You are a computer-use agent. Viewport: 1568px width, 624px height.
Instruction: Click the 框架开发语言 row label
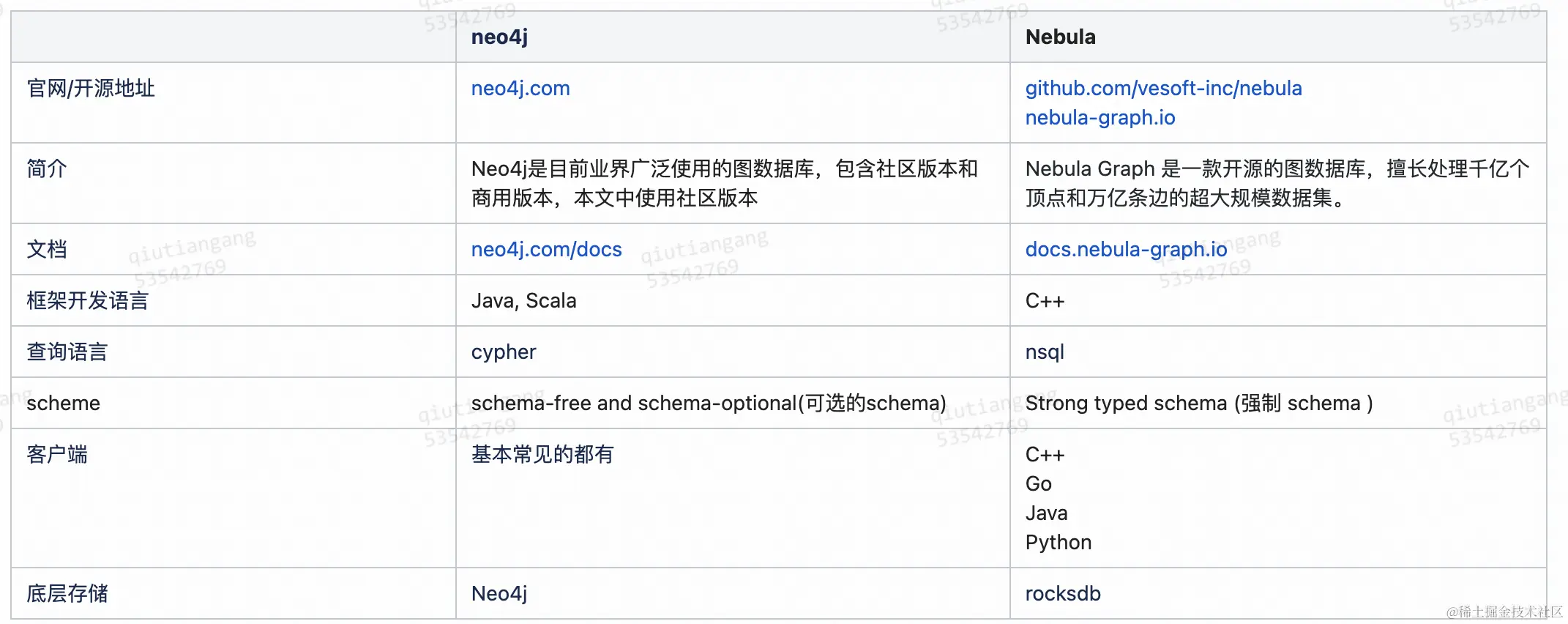point(87,301)
